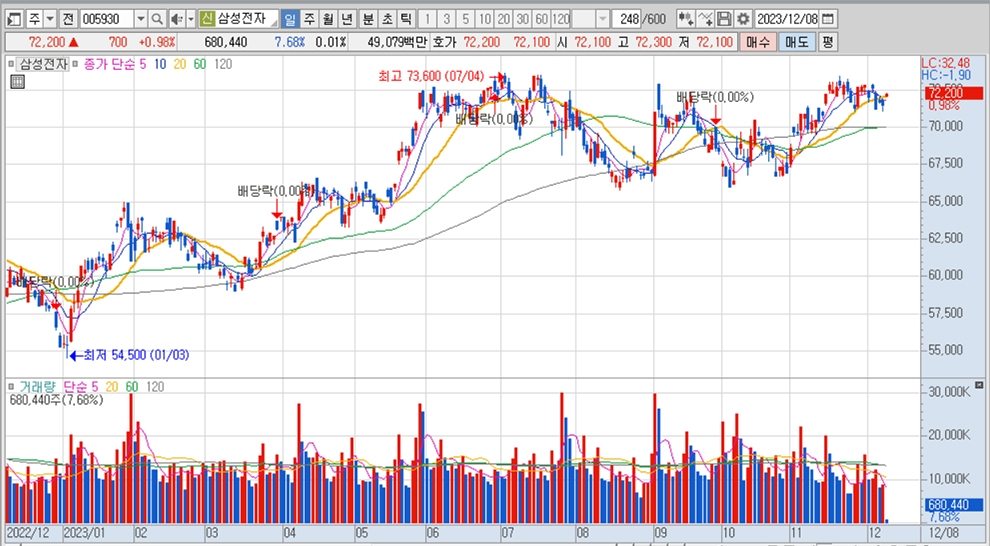Viewport: 990px width, 546px height.
Task: Select interval 1 button
Action: (x=428, y=19)
